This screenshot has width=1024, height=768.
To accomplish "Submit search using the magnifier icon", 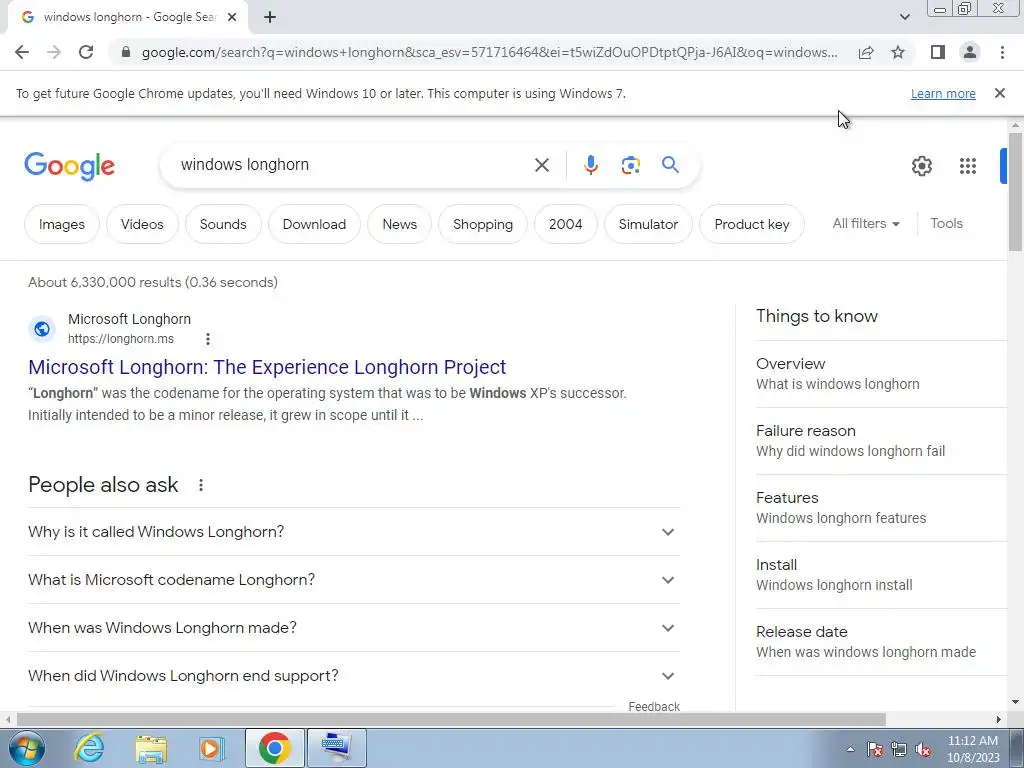I will pyautogui.click(x=671, y=165).
